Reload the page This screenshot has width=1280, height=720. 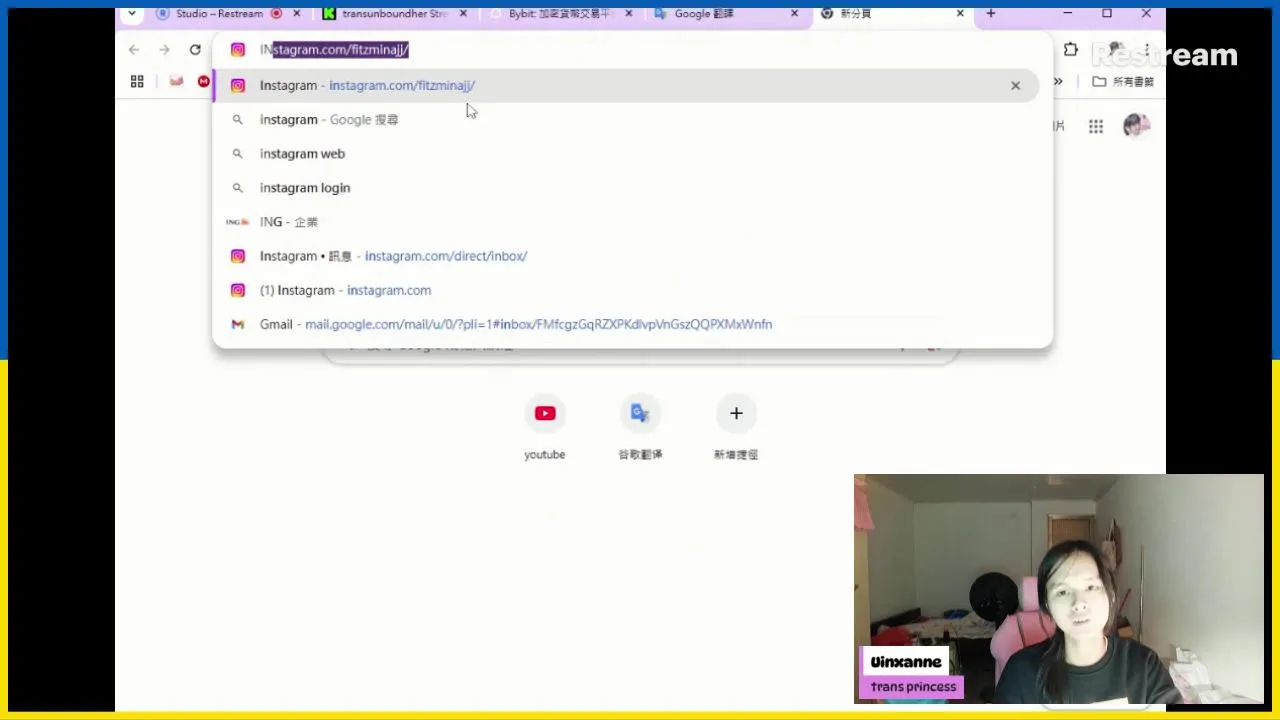[x=195, y=49]
